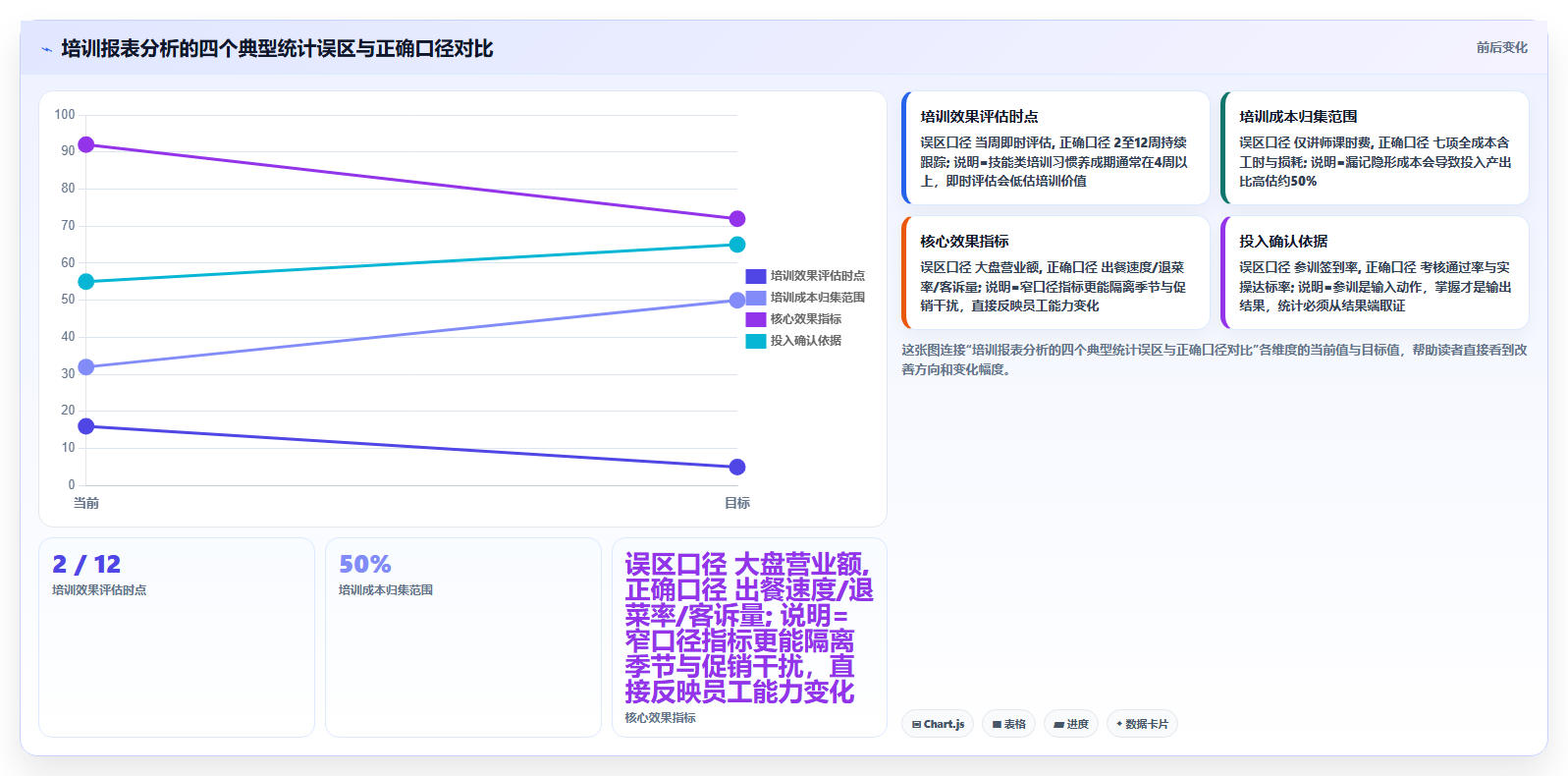Image resolution: width=1568 pixels, height=776 pixels.
Task: Click the light blue data point at 当前 value 32
Action: pyautogui.click(x=86, y=367)
